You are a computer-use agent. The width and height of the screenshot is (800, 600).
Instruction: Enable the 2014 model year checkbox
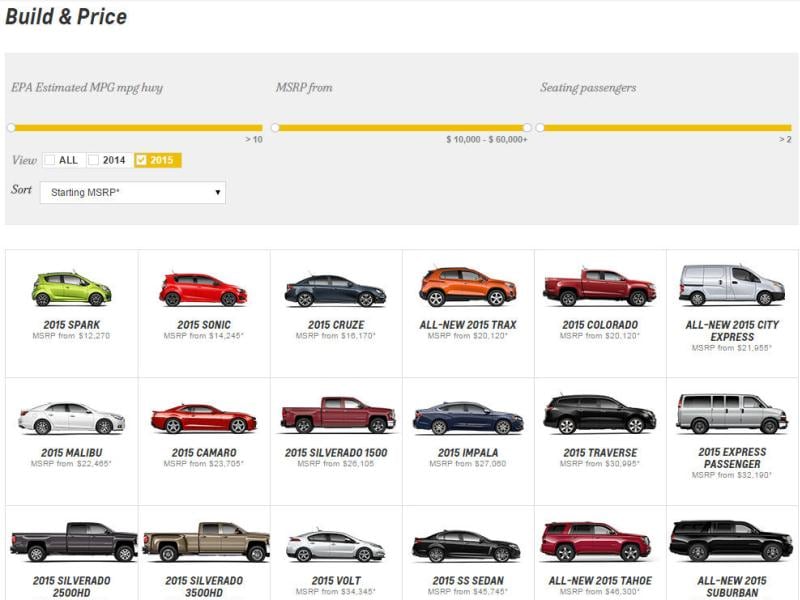click(x=94, y=160)
